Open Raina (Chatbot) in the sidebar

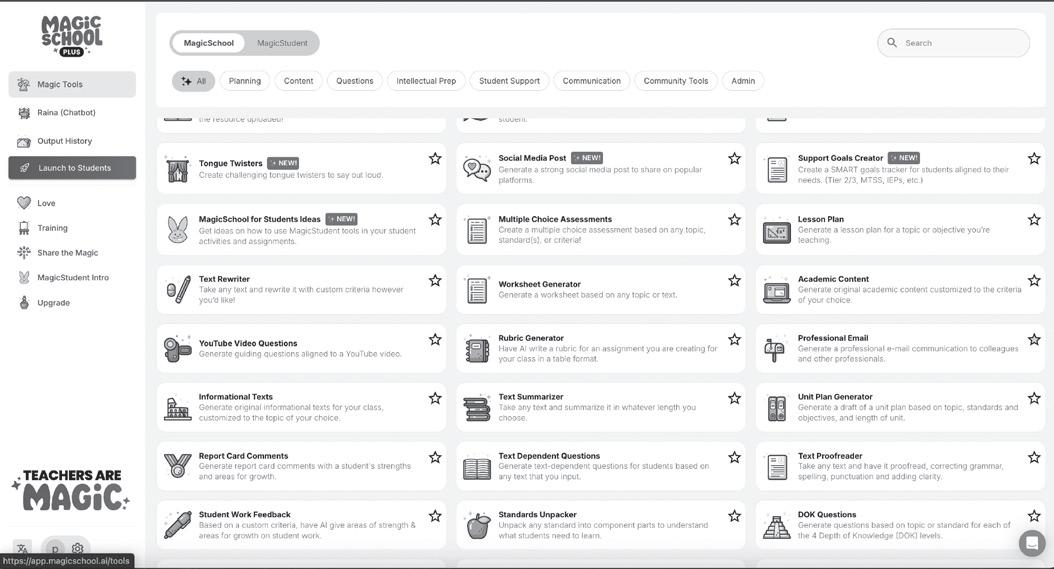coord(72,112)
